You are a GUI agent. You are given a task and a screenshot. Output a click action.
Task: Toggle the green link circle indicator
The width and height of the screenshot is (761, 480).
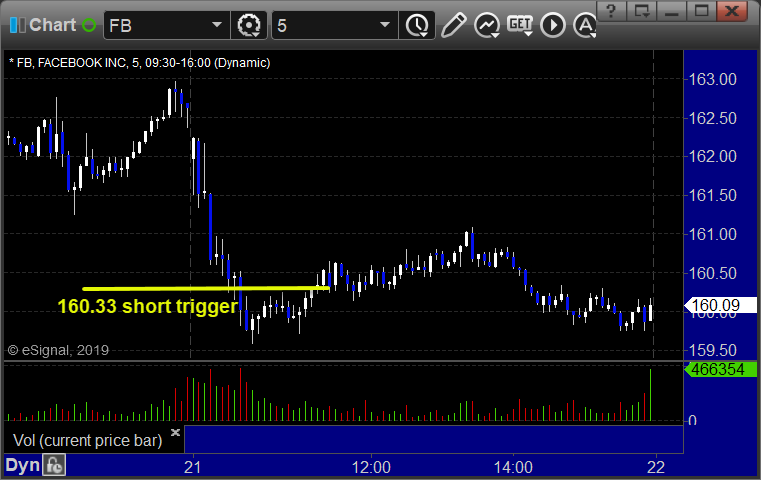tap(89, 25)
